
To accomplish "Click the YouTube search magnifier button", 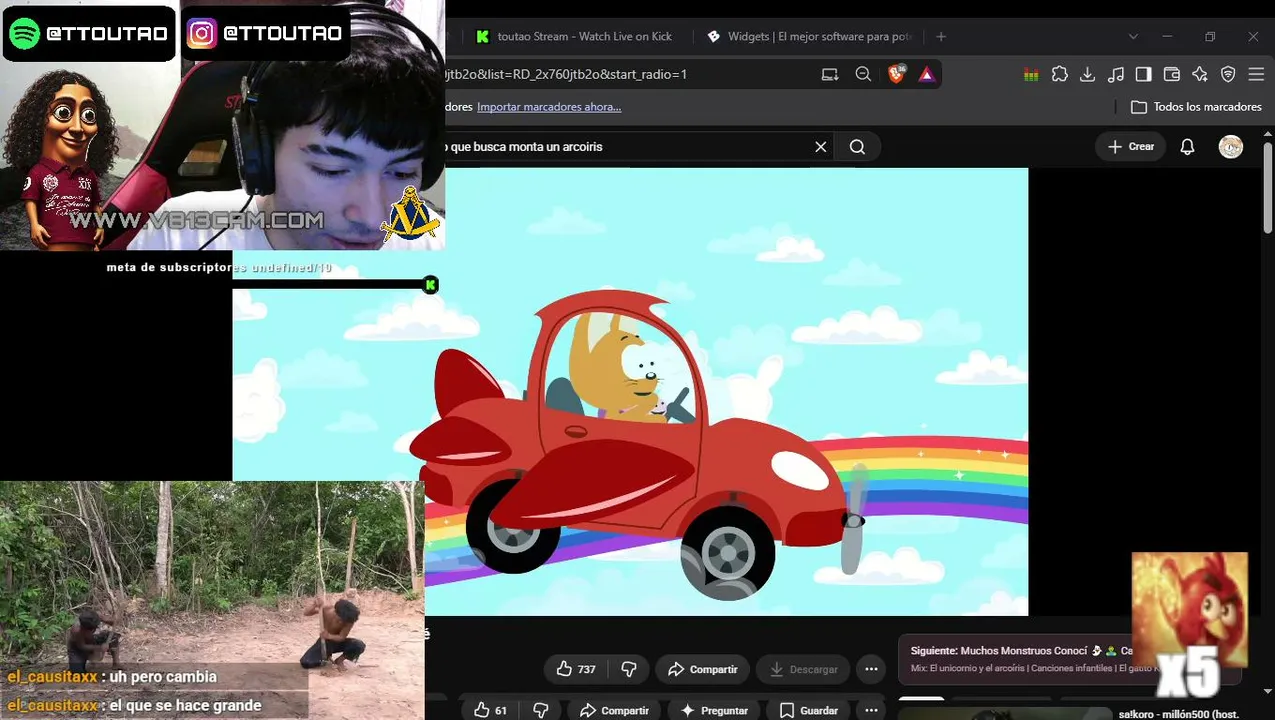I will 857,147.
